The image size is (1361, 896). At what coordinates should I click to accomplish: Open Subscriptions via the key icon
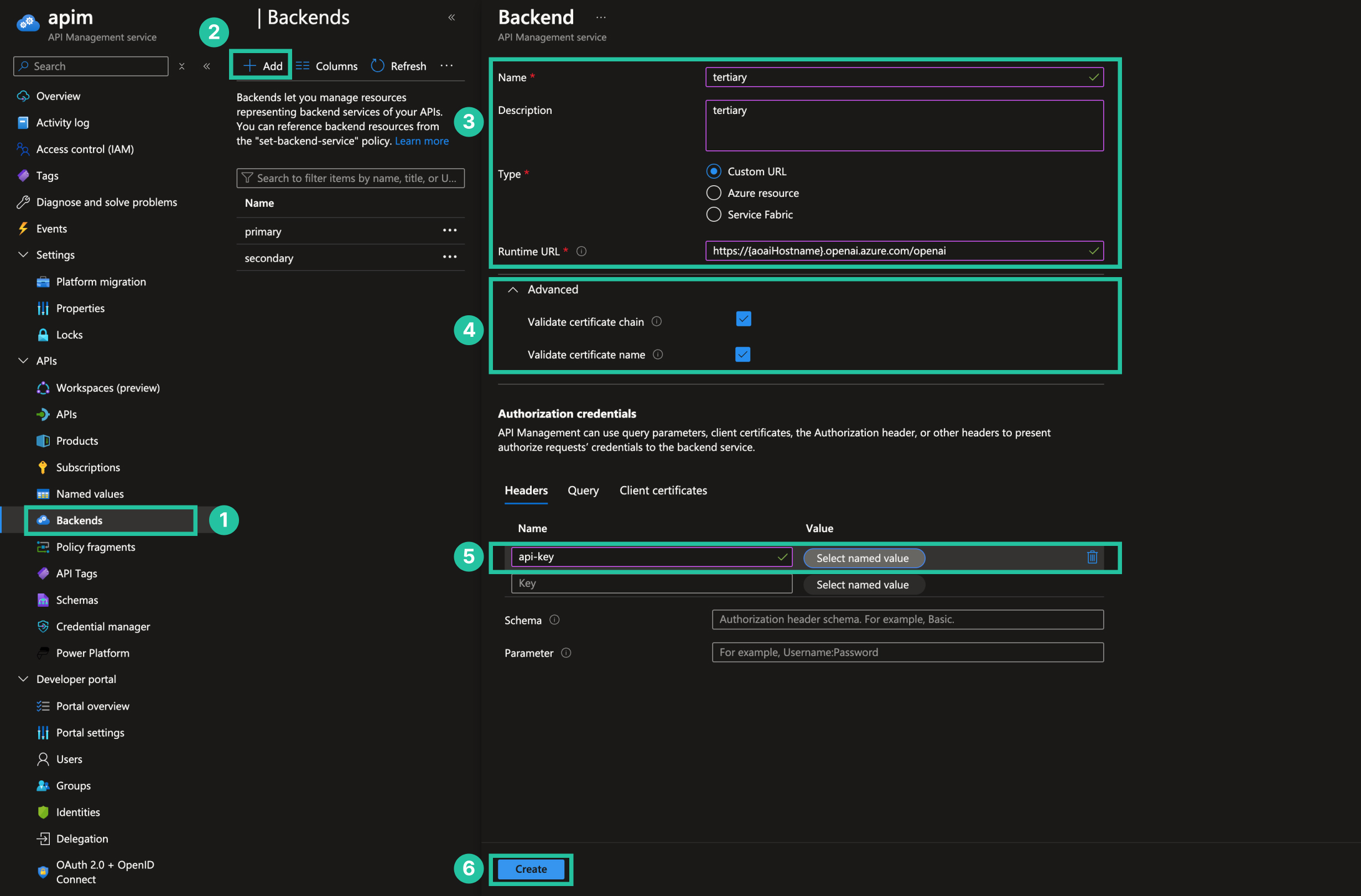click(43, 467)
